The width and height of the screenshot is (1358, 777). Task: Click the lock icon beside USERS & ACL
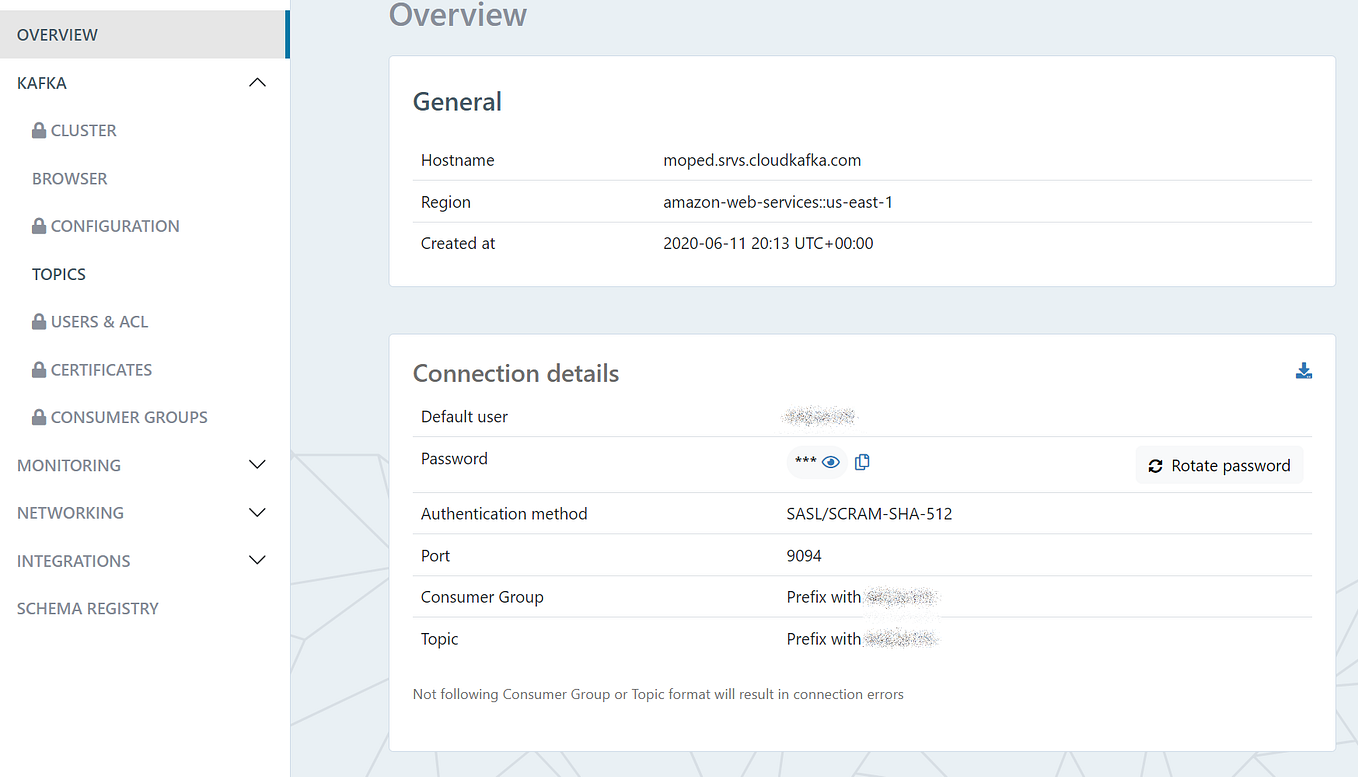tap(37, 321)
